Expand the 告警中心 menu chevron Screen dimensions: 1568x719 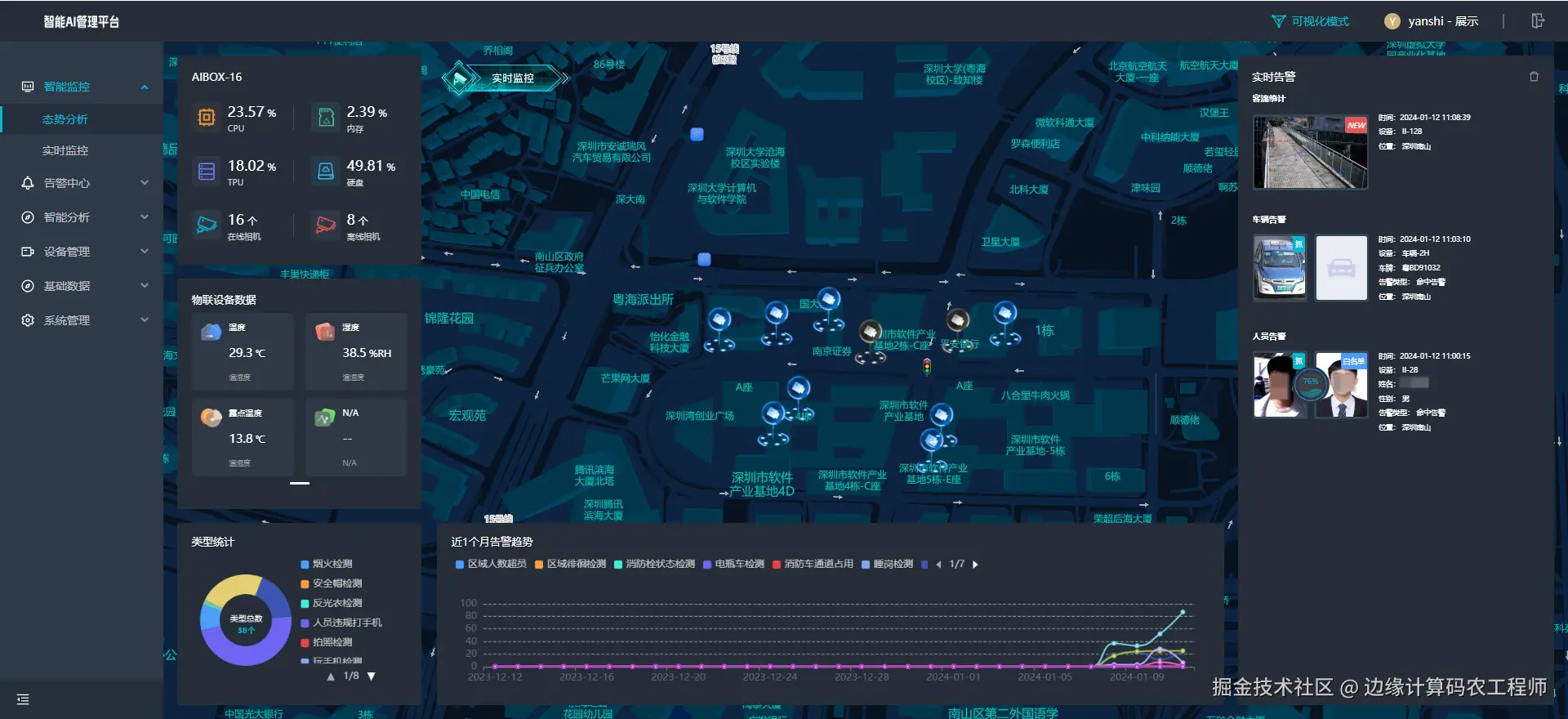click(145, 183)
